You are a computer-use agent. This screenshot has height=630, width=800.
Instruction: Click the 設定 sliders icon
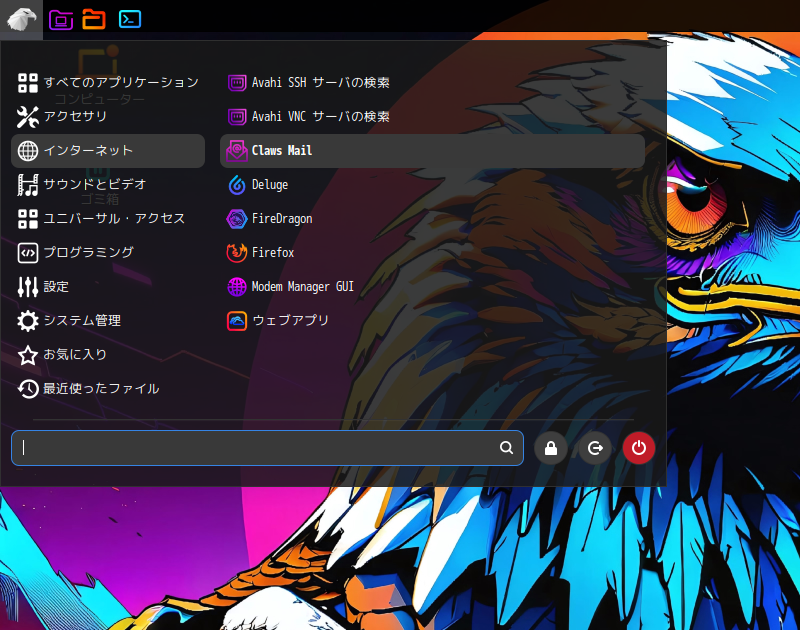[x=28, y=287]
